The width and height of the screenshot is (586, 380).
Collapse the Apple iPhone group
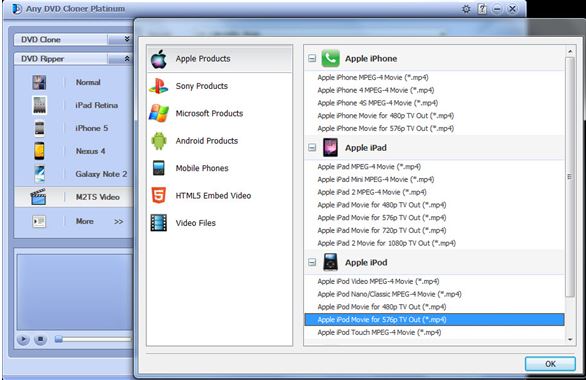312,58
